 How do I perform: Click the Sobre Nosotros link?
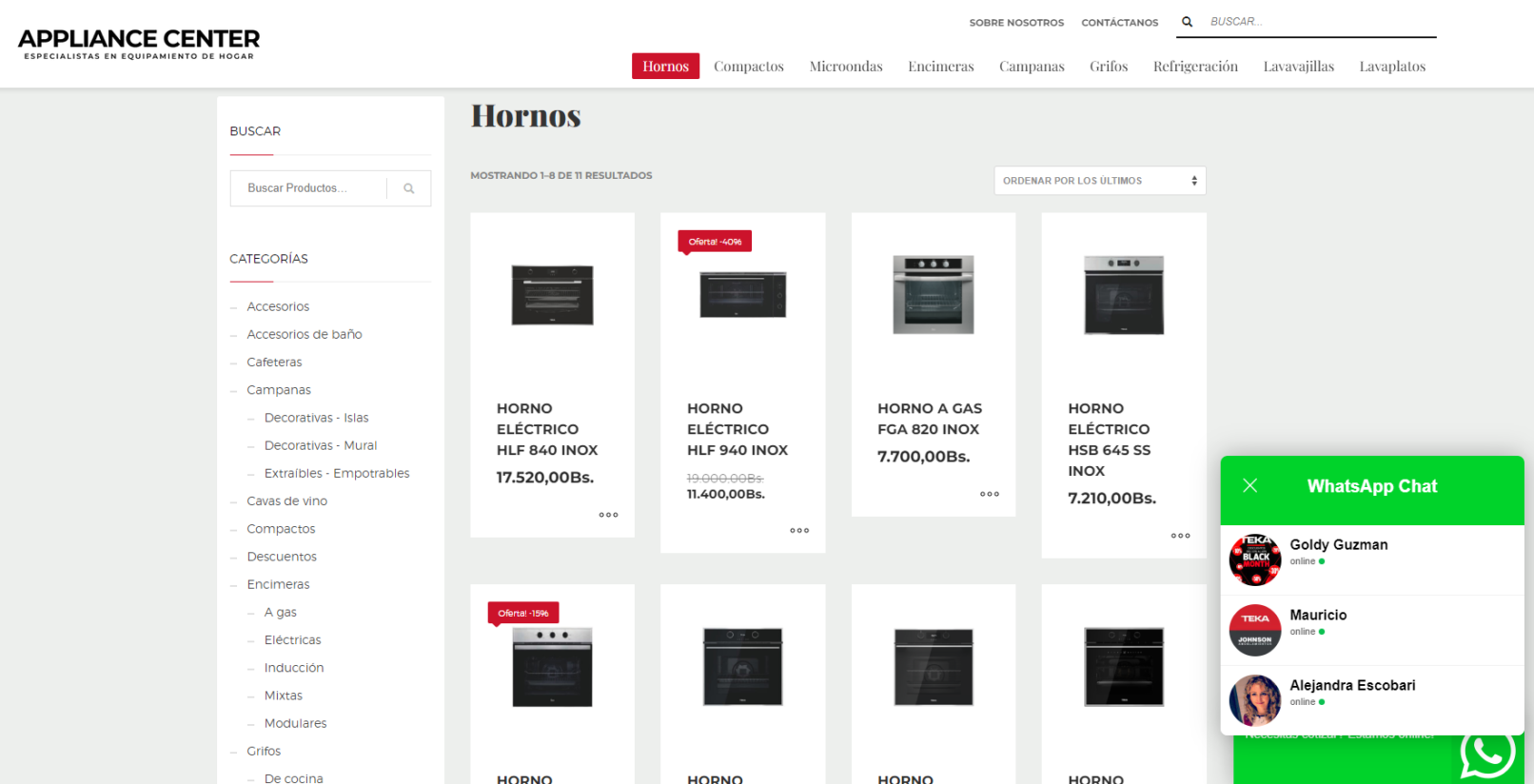1016,23
